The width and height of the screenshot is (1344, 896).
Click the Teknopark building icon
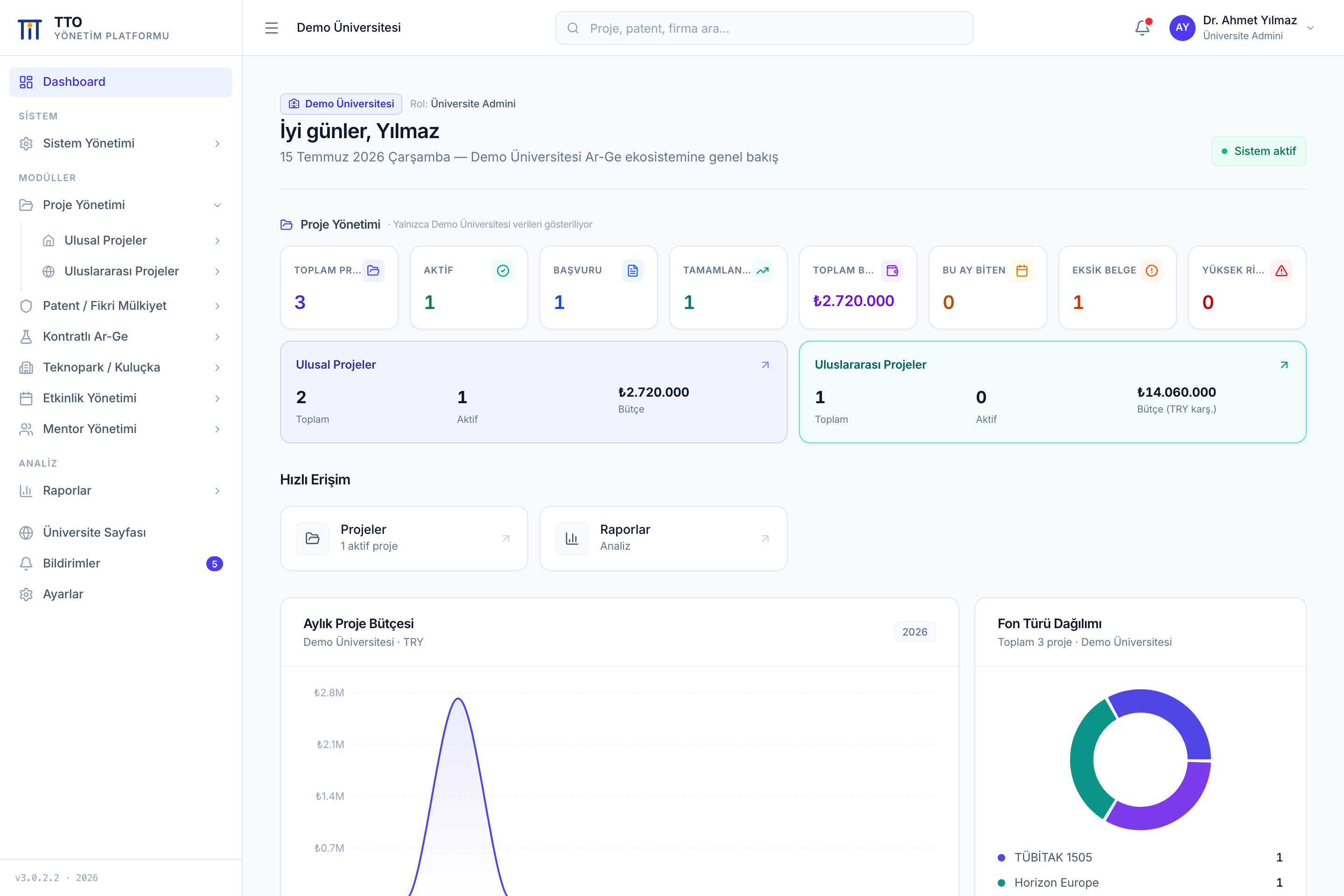(26, 367)
